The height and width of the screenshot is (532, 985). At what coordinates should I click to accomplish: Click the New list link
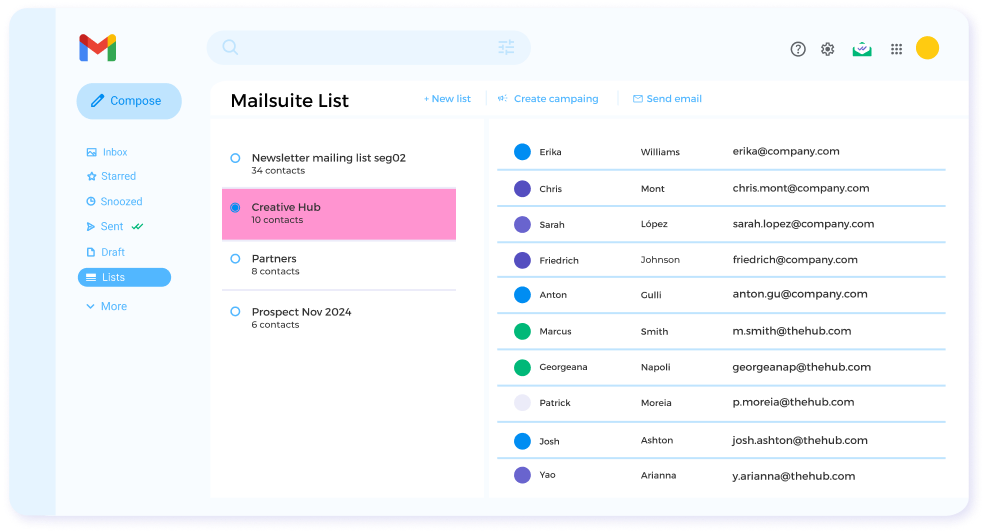point(447,99)
